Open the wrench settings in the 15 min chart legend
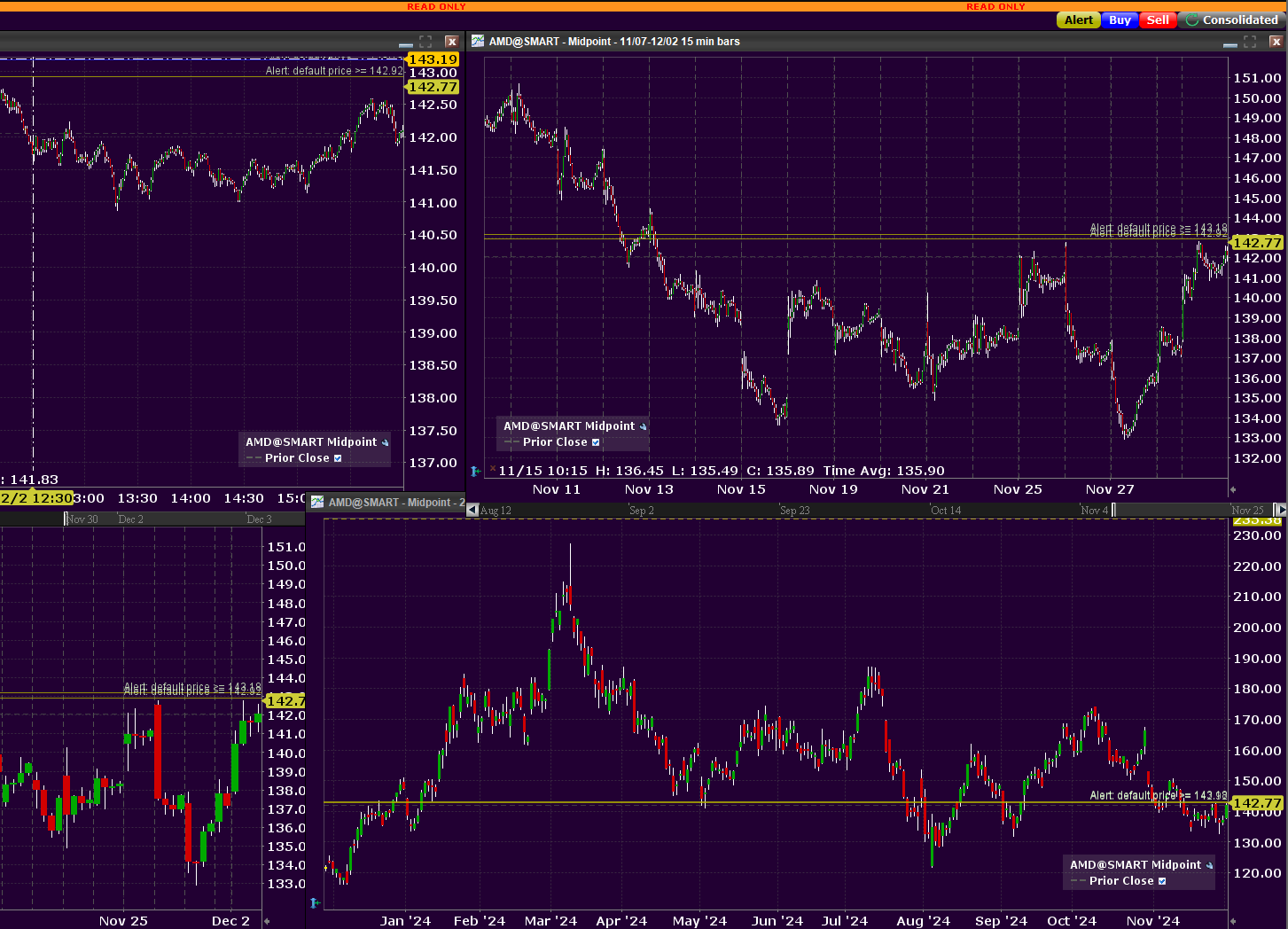Viewport: 1288px width, 929px height. coord(643,426)
